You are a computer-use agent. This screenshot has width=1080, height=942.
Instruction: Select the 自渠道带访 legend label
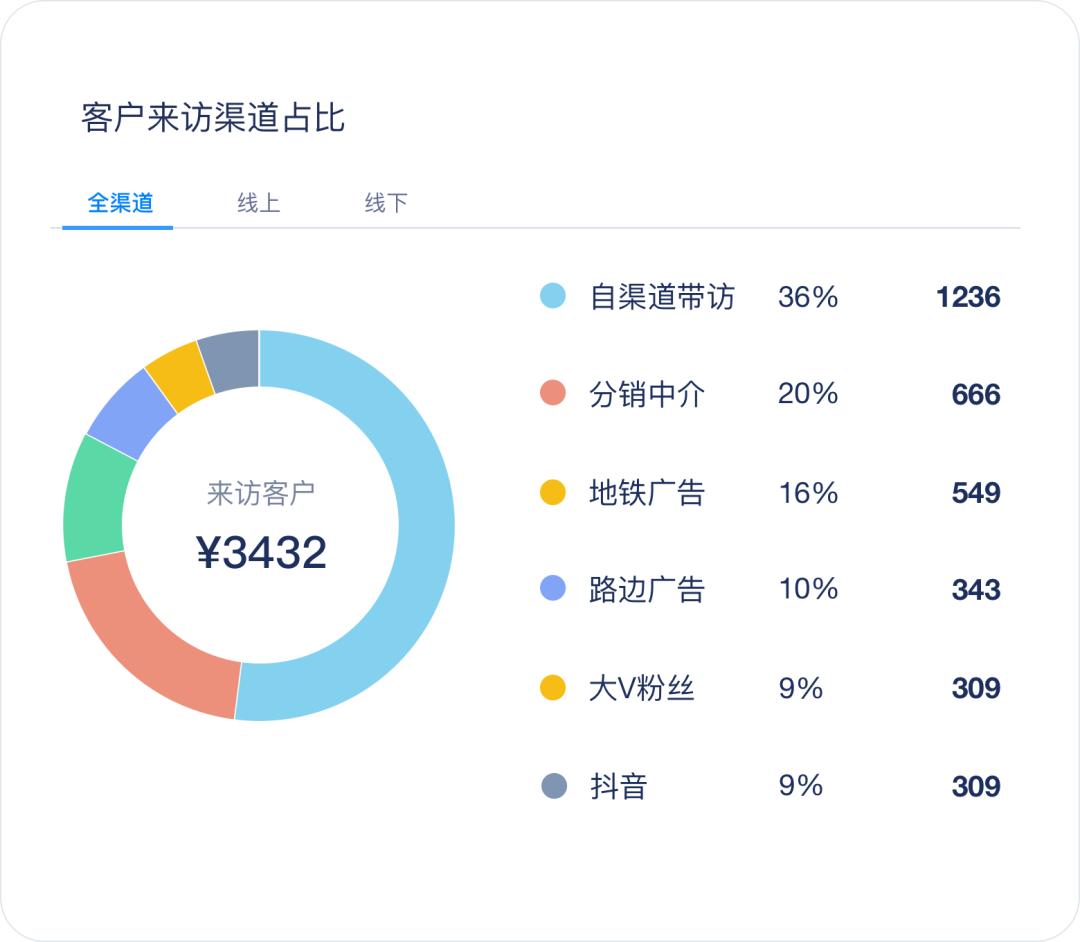(x=662, y=297)
